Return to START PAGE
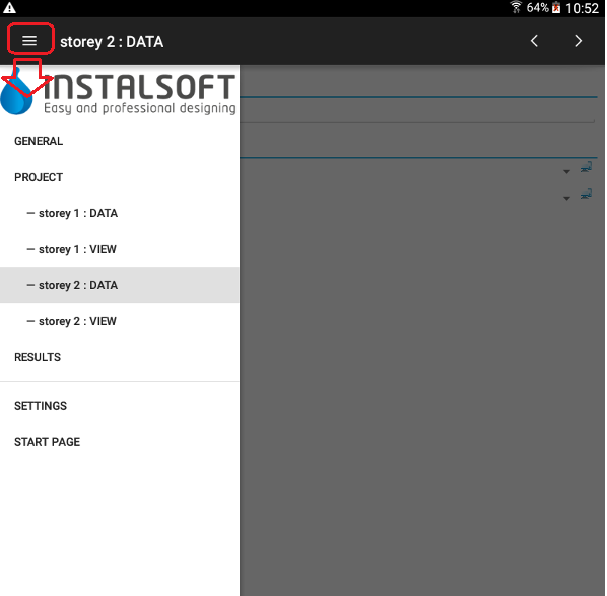 (x=47, y=443)
